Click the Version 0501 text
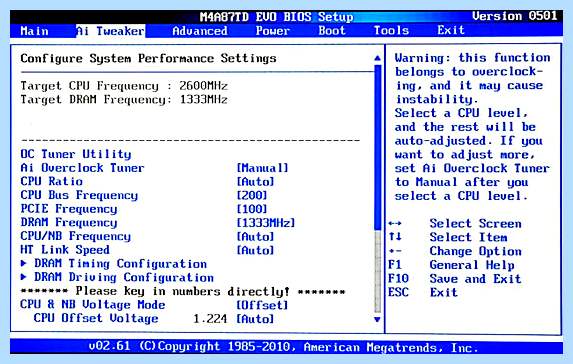 pos(514,16)
